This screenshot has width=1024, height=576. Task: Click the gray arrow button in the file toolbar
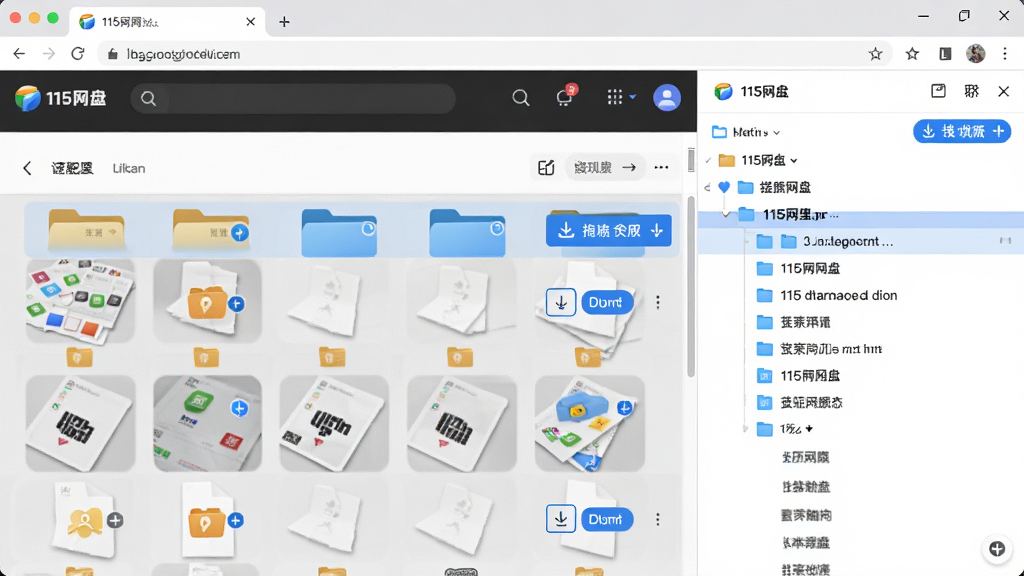click(604, 168)
